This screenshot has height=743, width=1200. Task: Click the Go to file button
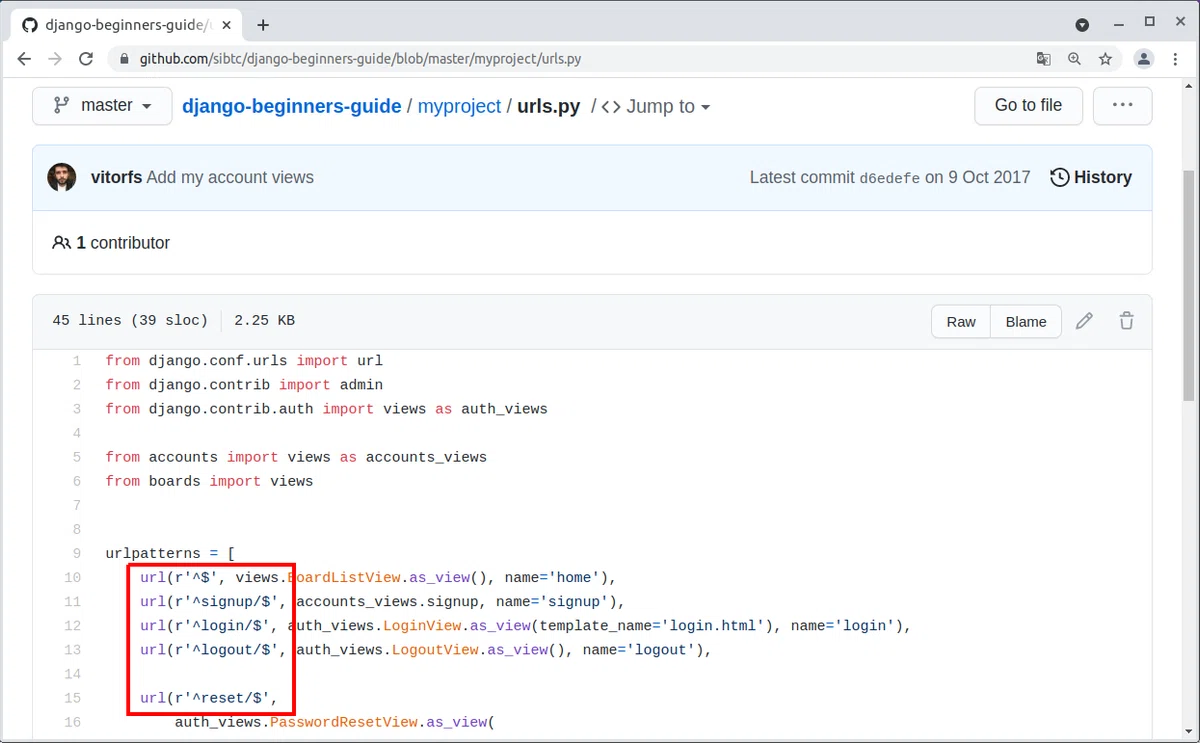(1028, 105)
